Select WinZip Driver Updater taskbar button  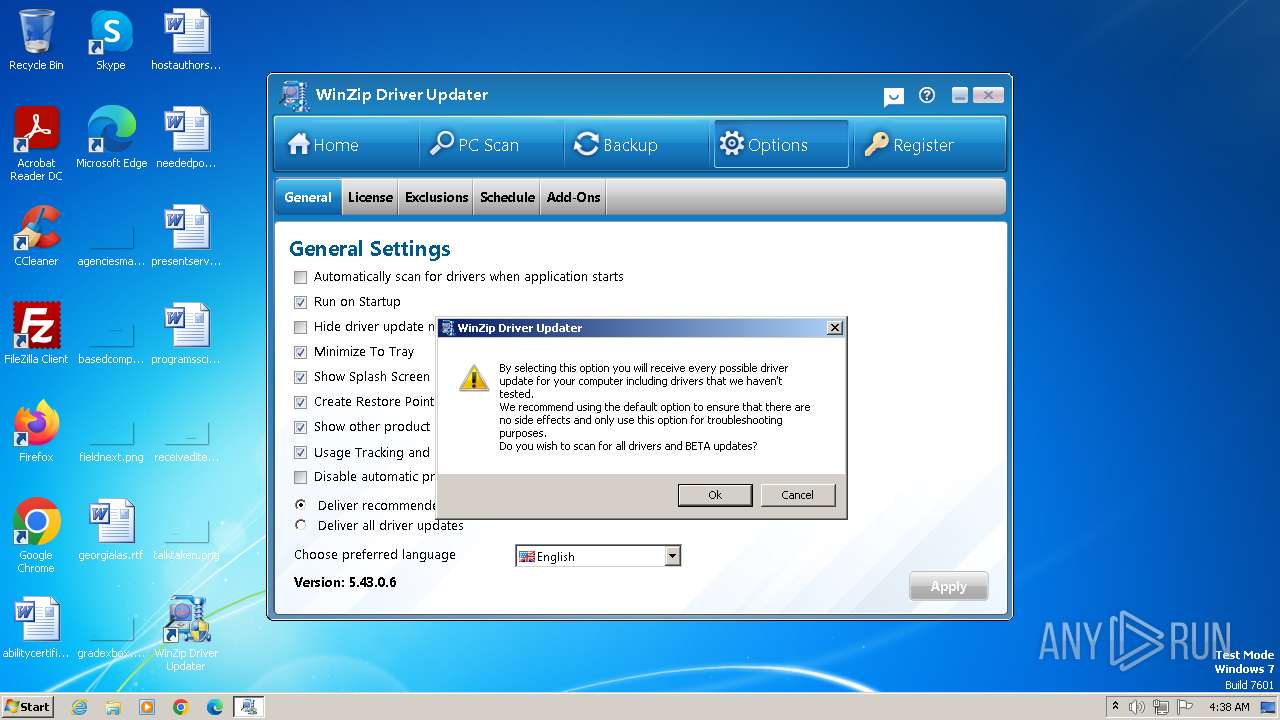point(249,707)
